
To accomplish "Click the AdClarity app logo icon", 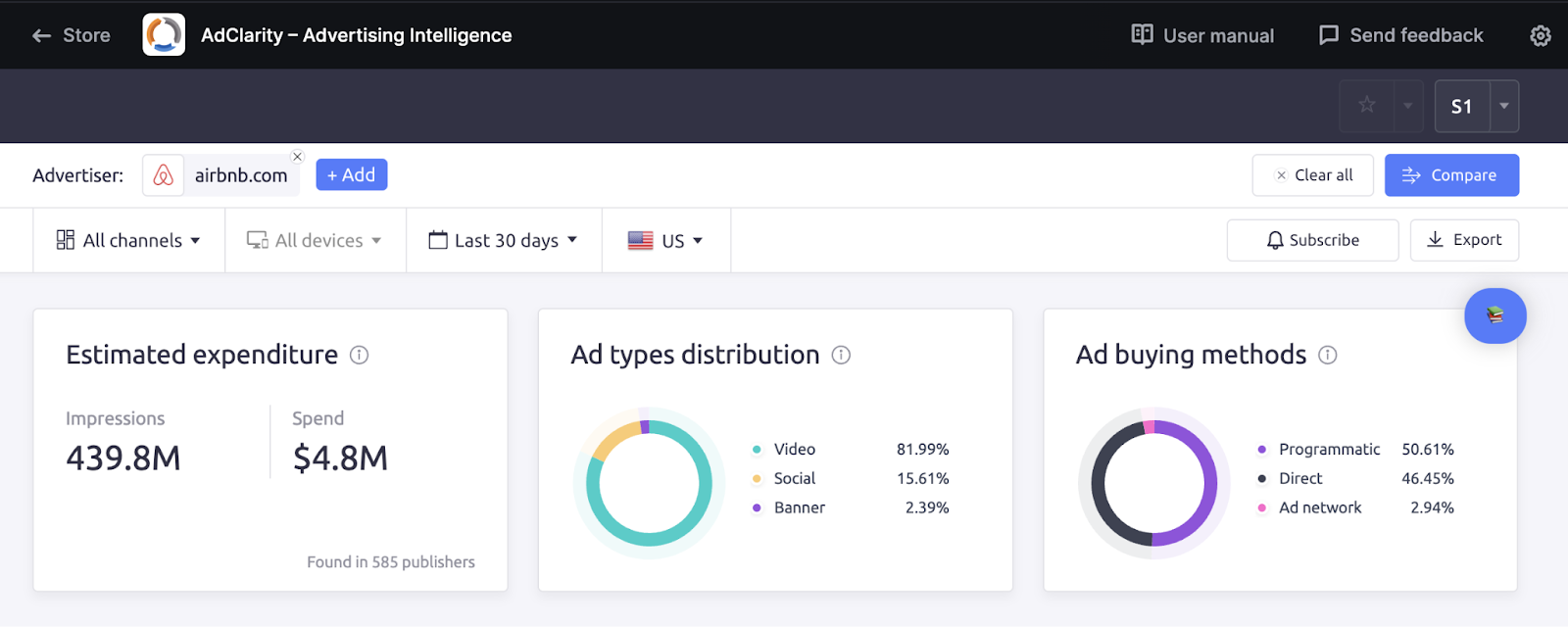I will (164, 35).
